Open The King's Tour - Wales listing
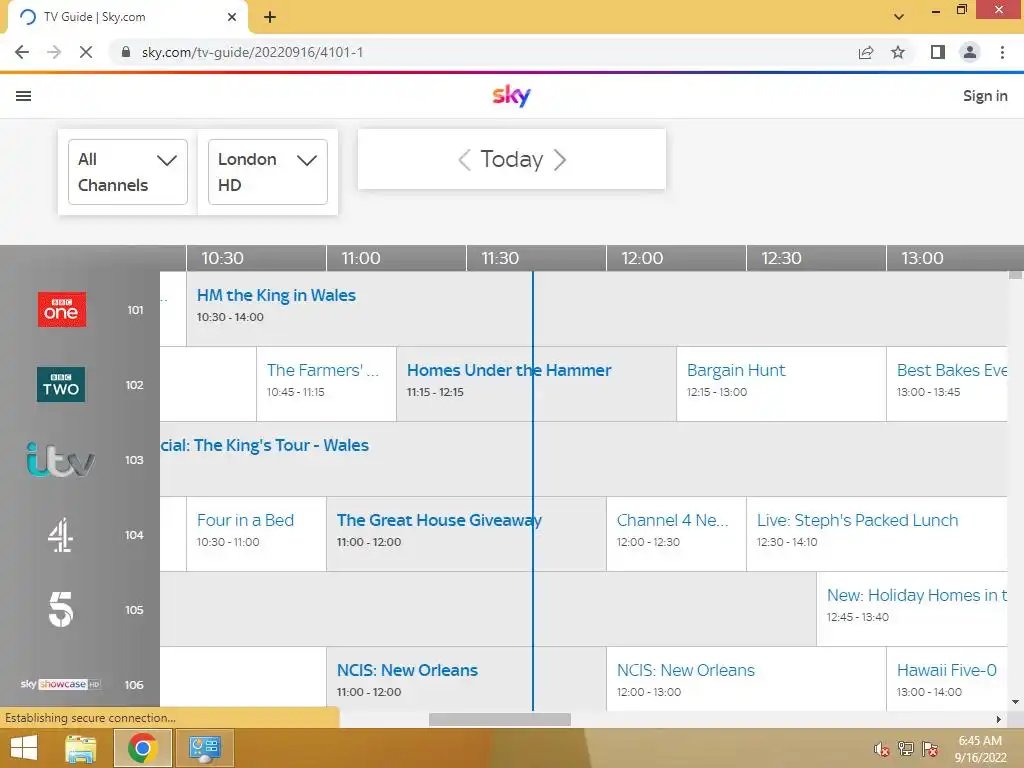Viewport: 1024px width, 768px height. [x=583, y=459]
